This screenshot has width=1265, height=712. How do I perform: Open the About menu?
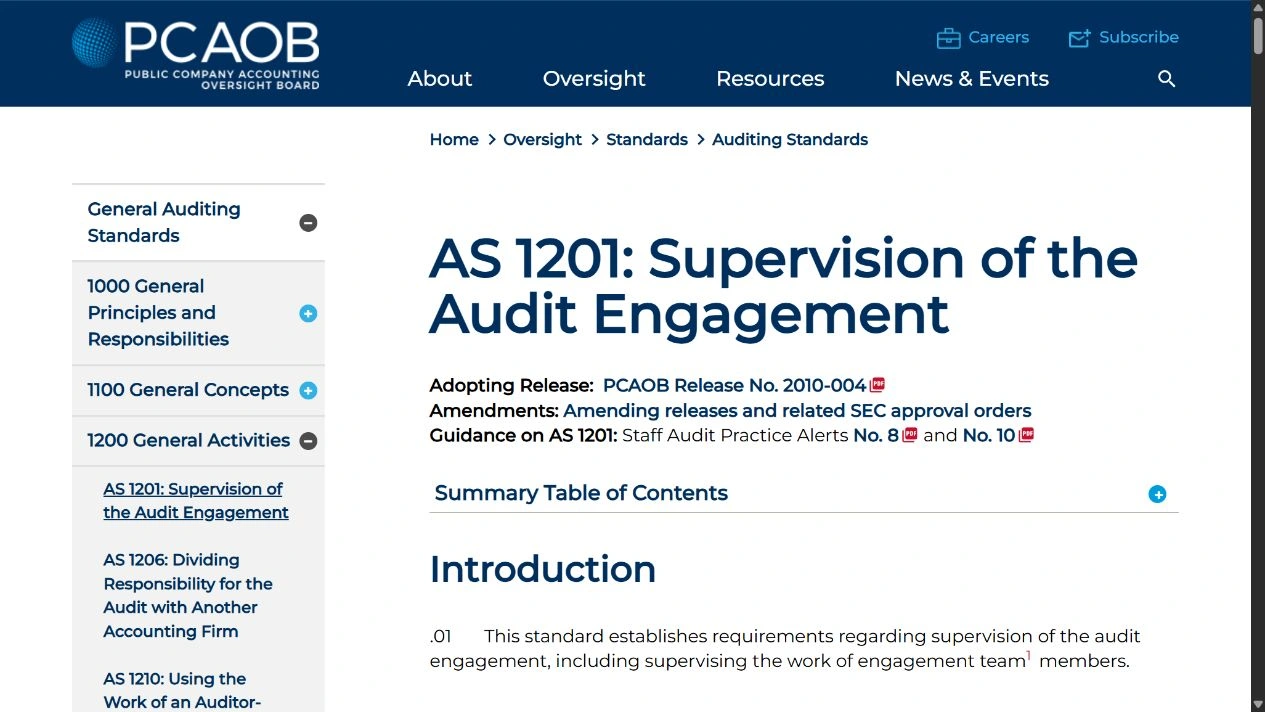440,79
